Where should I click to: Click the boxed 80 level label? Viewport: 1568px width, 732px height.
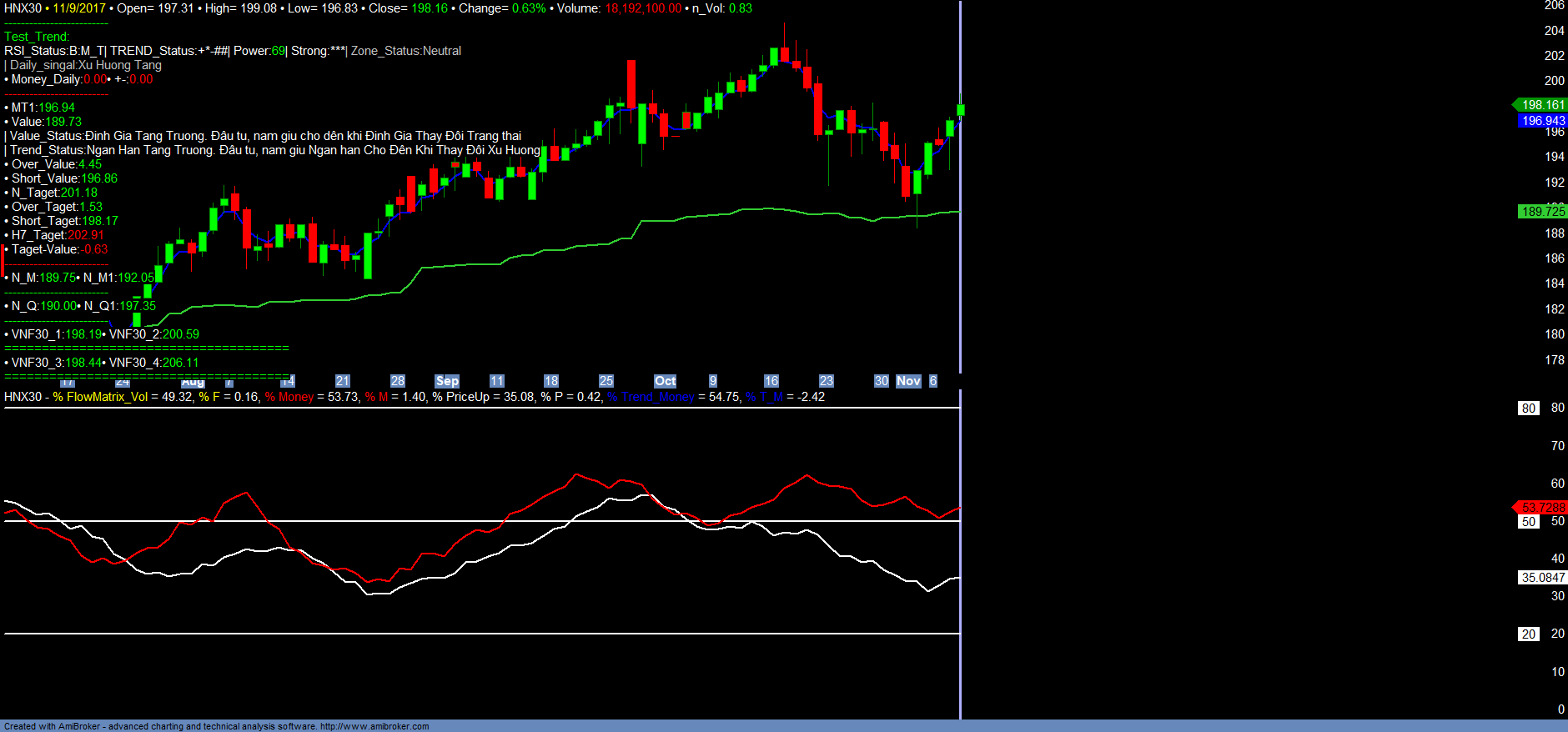pos(1528,409)
